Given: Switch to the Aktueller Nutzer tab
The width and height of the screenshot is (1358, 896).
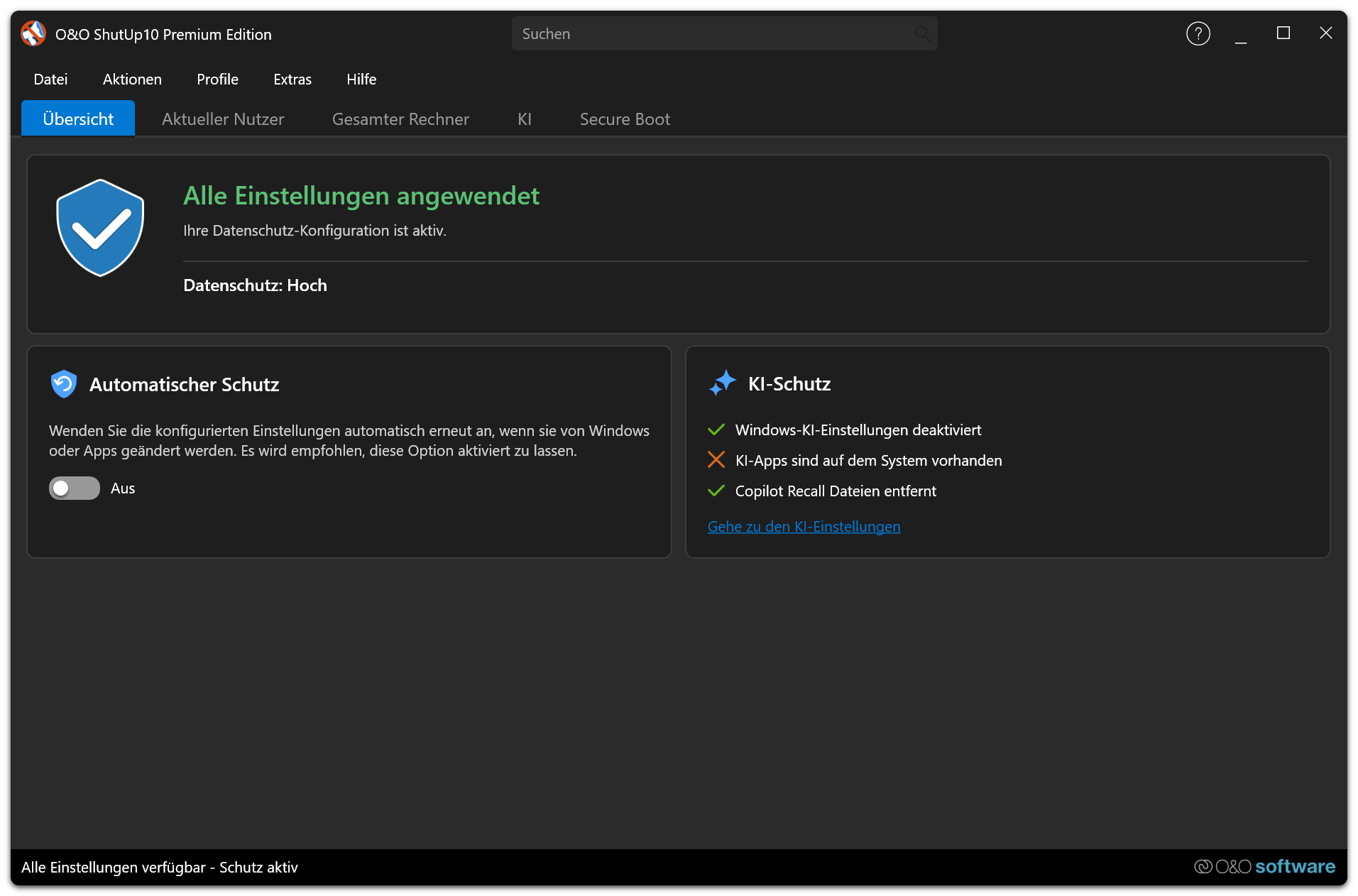Looking at the screenshot, I should pos(223,119).
